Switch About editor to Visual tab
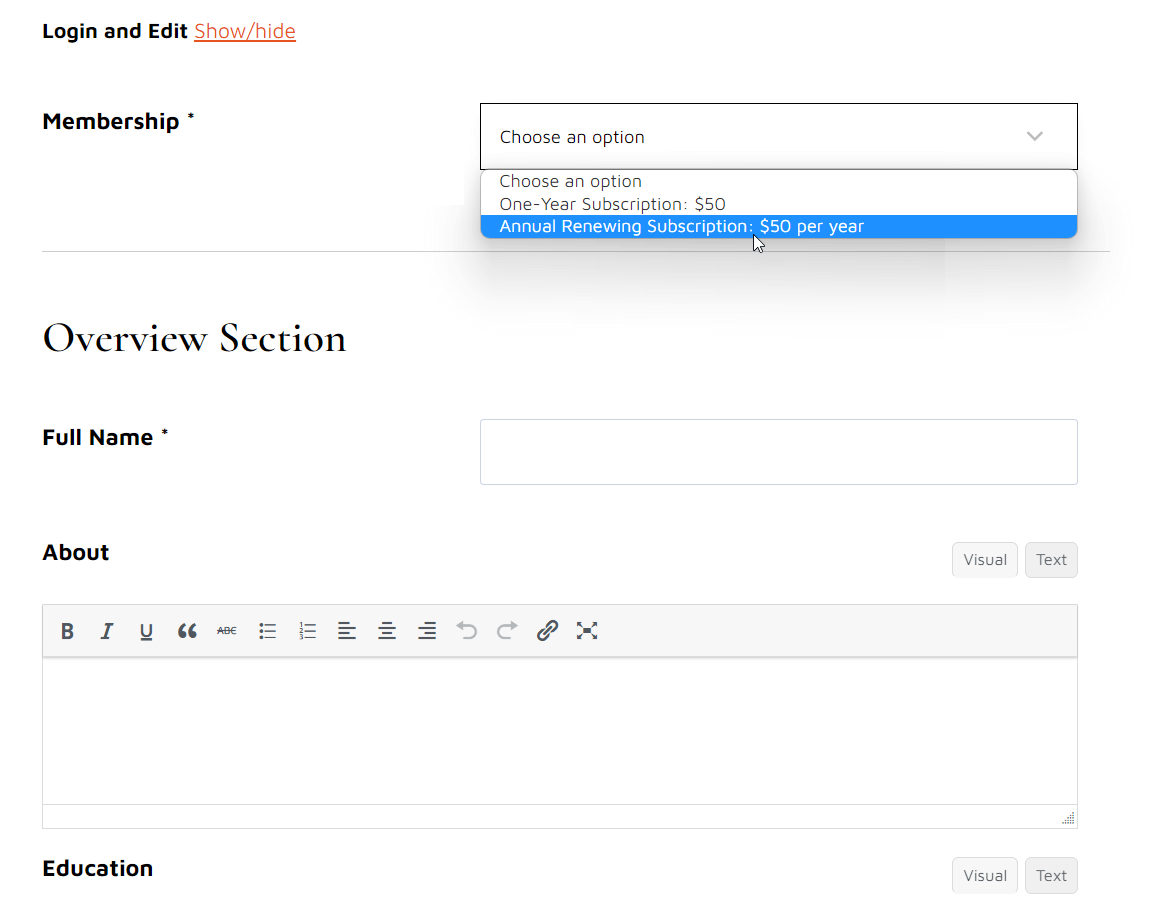This screenshot has width=1150, height=900. pos(984,560)
